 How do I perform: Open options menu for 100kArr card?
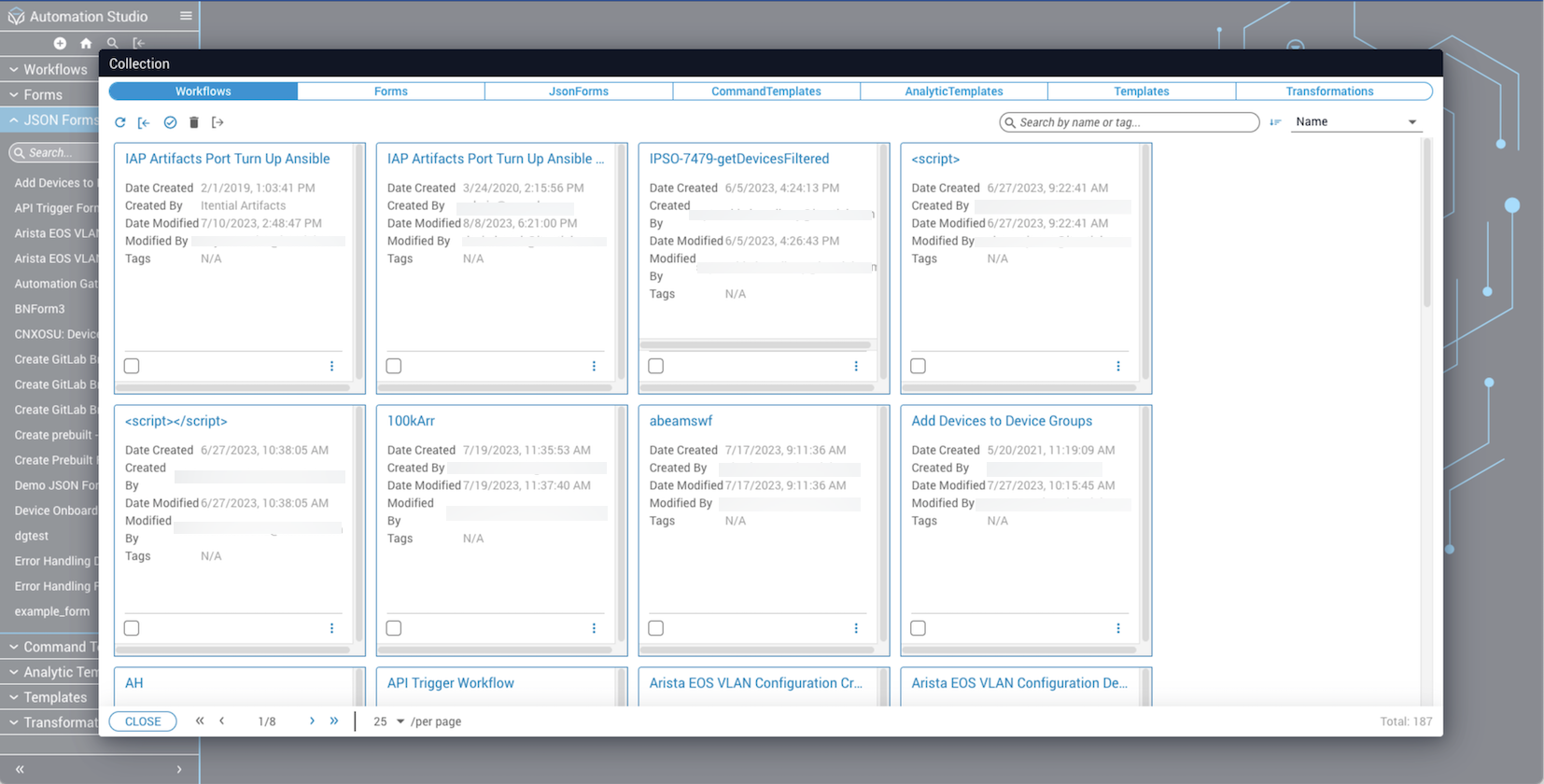pos(594,628)
